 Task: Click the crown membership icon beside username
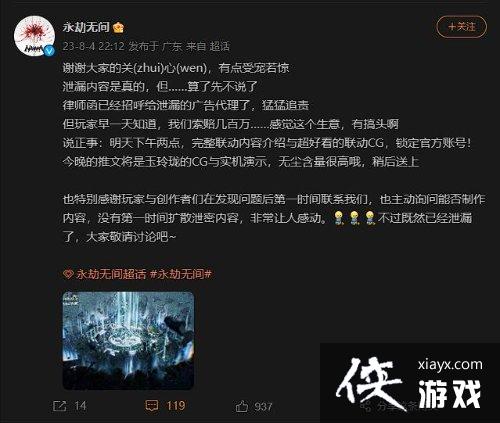tap(118, 27)
